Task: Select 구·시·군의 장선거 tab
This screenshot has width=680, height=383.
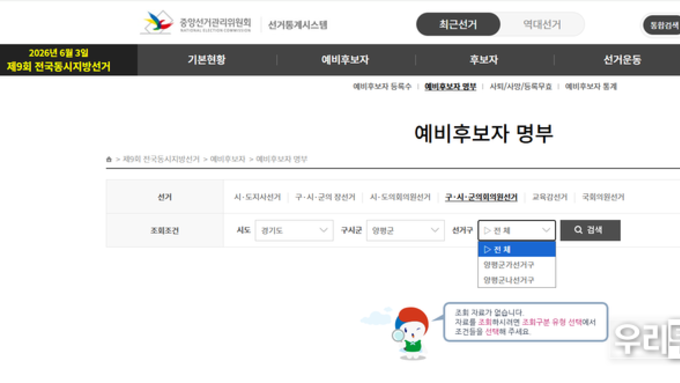Action: click(x=325, y=197)
